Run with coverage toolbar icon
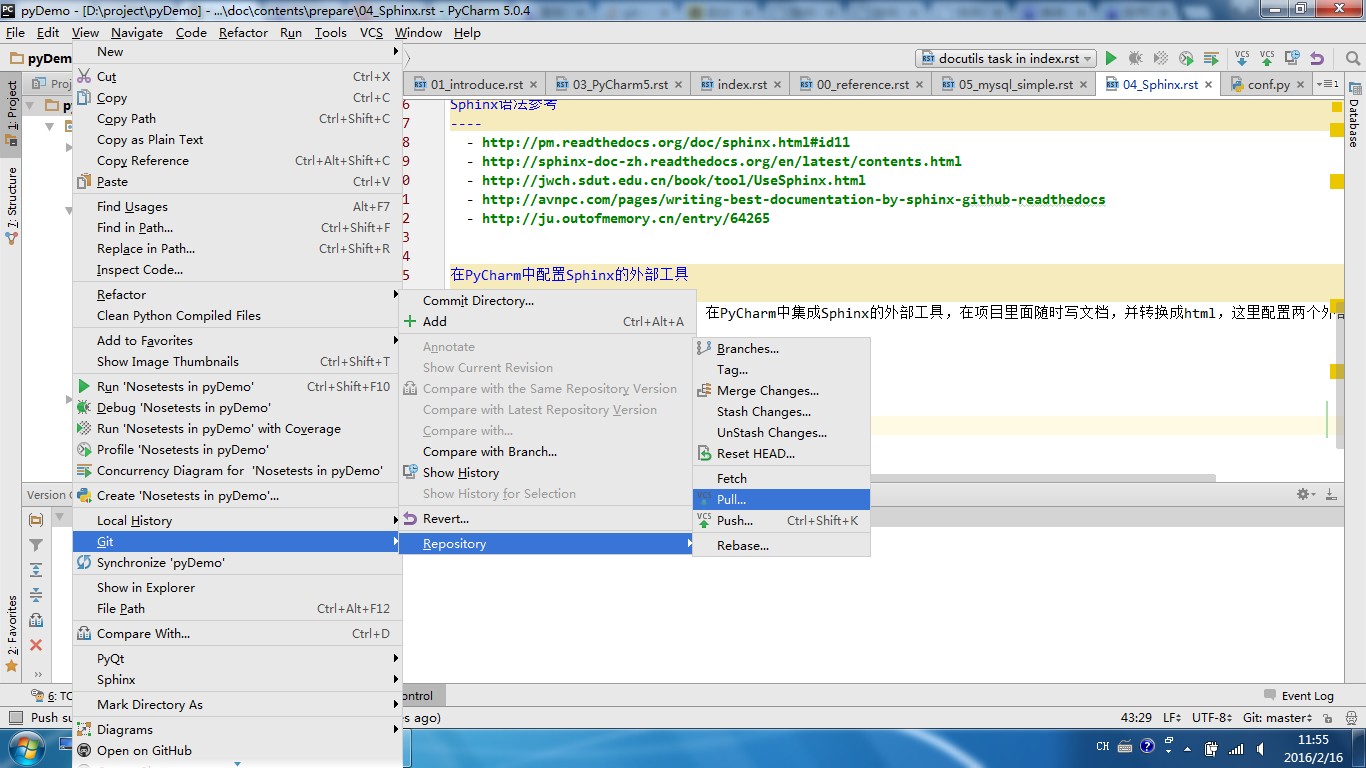The height and width of the screenshot is (768, 1366). (1160, 59)
